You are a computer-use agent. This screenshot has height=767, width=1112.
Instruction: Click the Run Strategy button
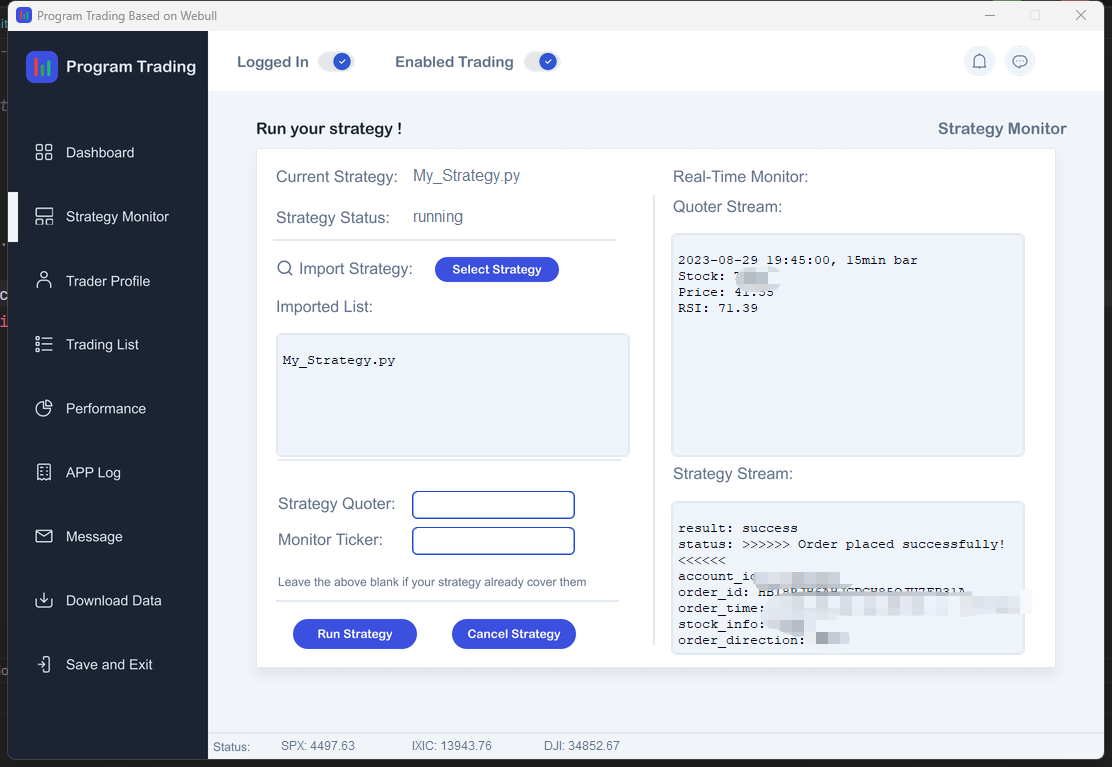click(355, 634)
